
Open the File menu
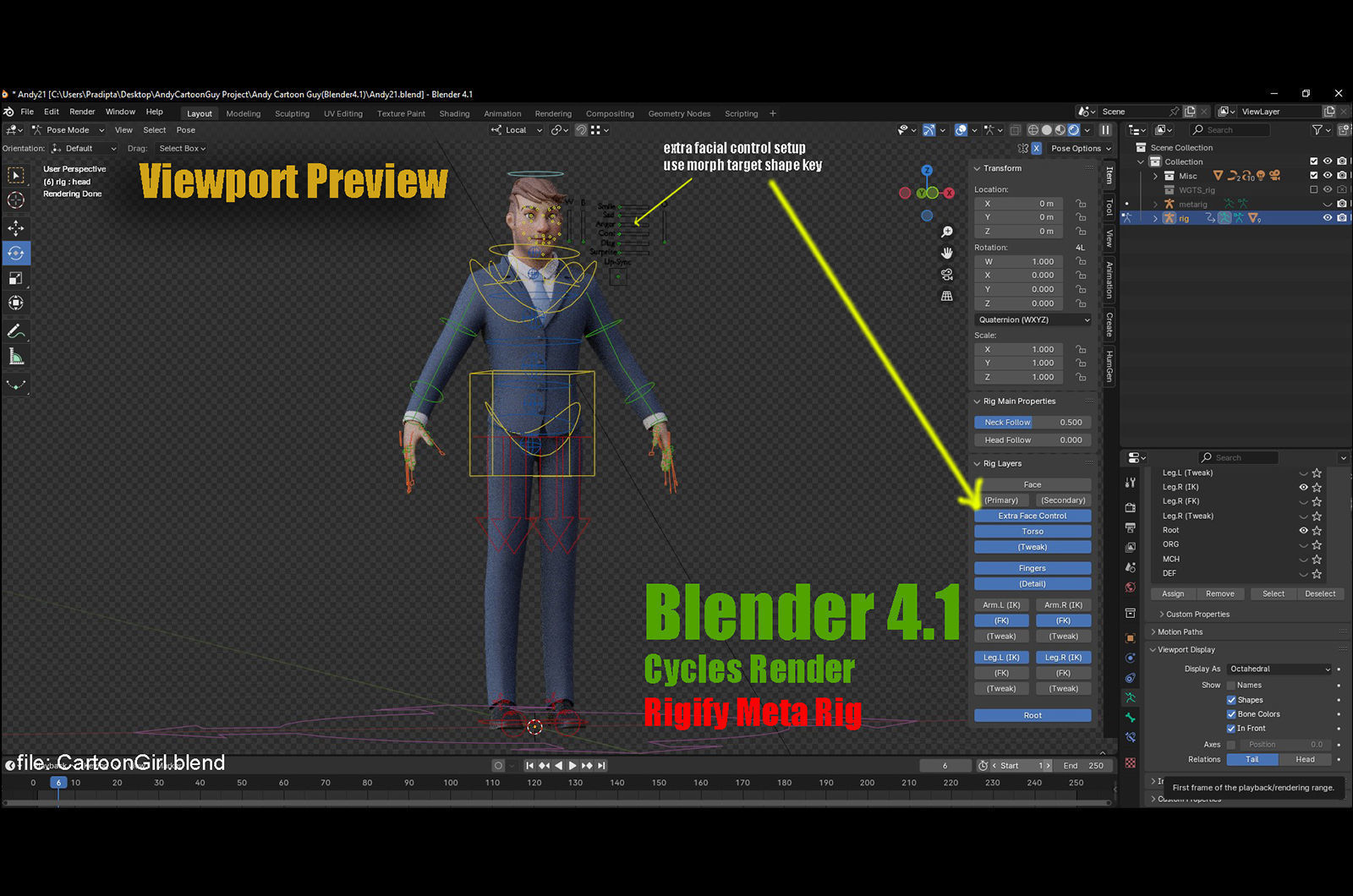(x=27, y=112)
